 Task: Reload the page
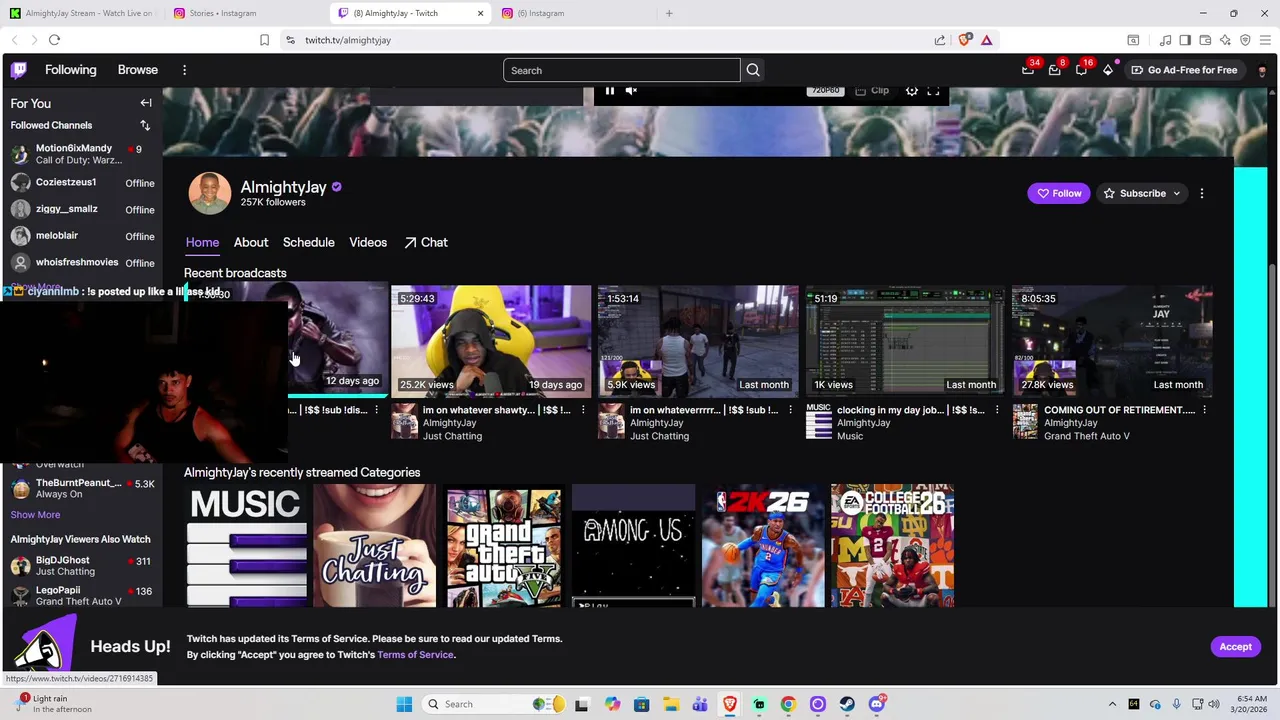click(x=54, y=40)
